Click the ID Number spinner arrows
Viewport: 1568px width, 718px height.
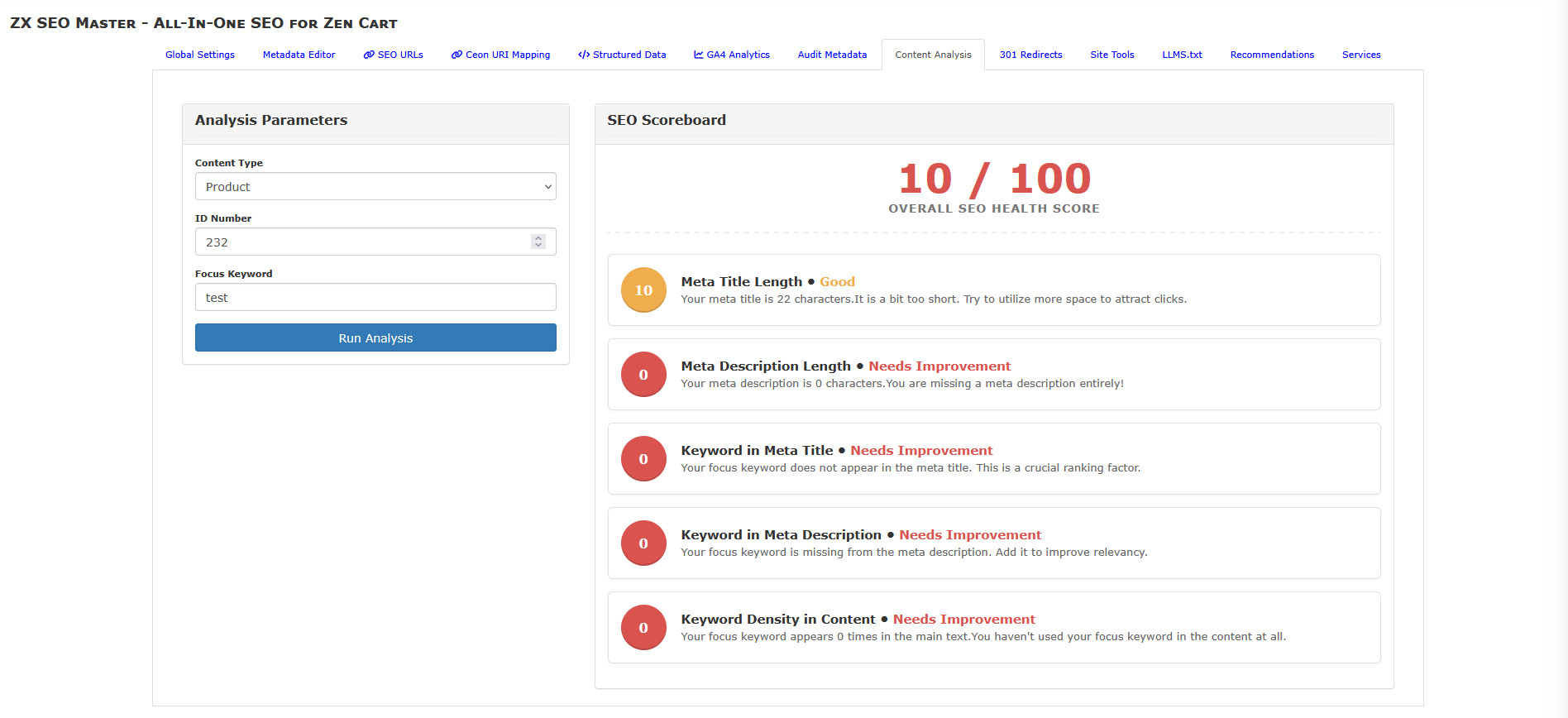click(538, 242)
